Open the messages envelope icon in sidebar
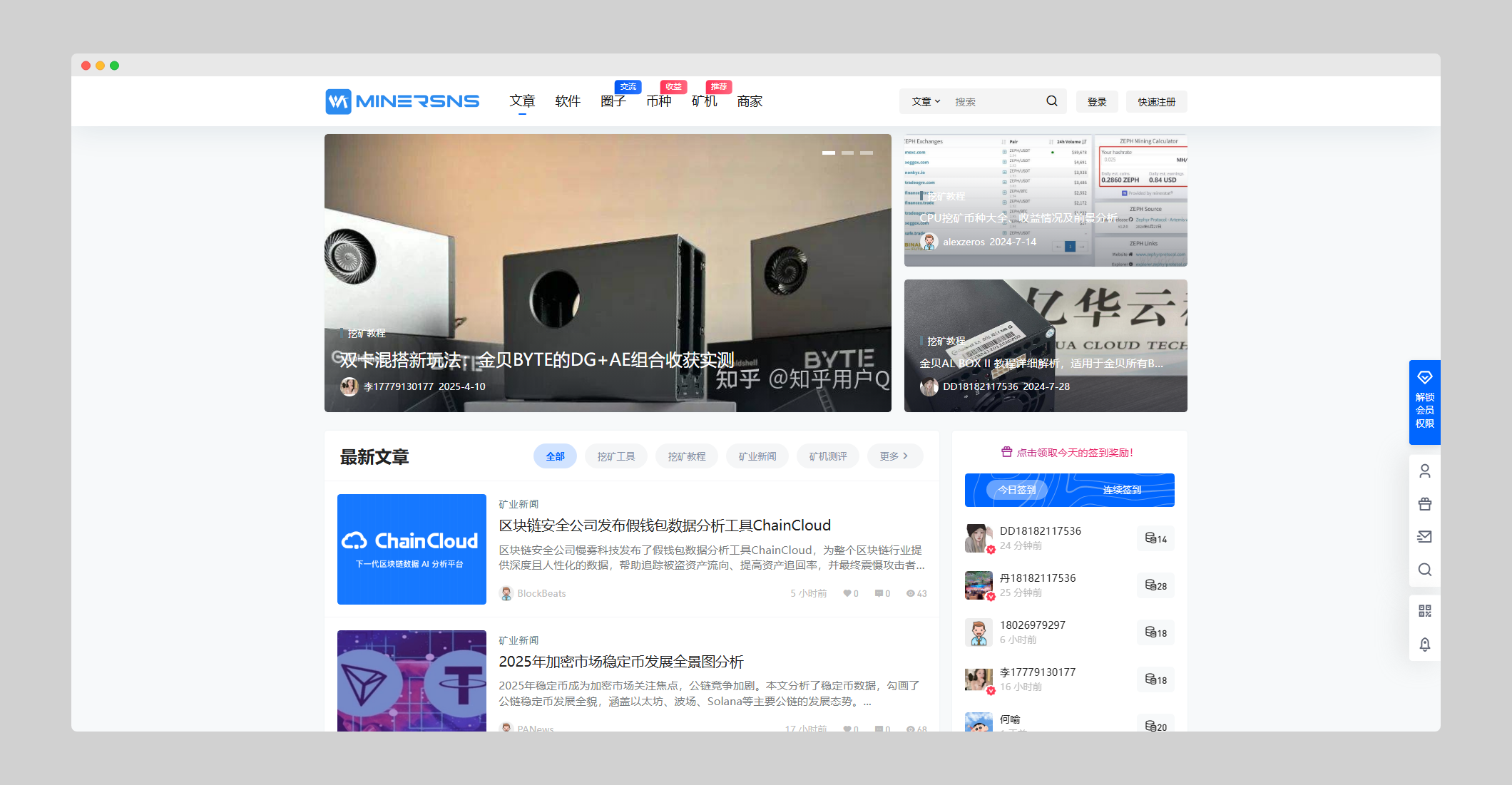The width and height of the screenshot is (1512, 785). coord(1425,536)
